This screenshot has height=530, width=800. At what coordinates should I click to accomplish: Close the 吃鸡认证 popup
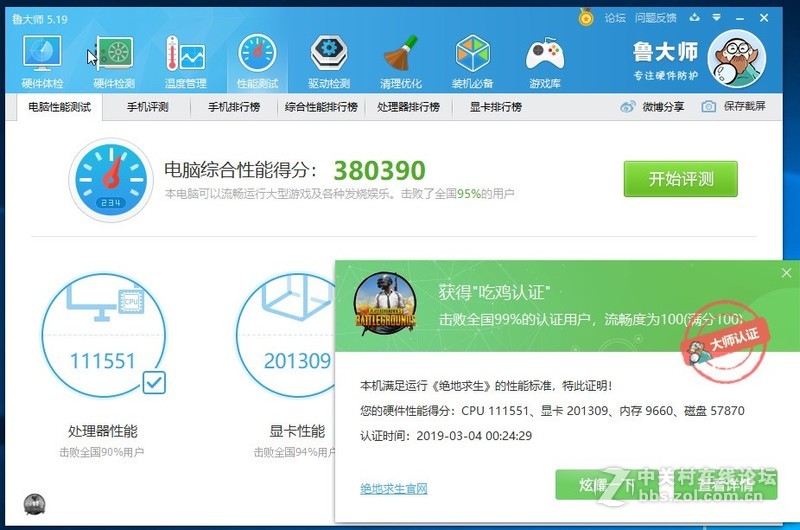click(x=786, y=273)
